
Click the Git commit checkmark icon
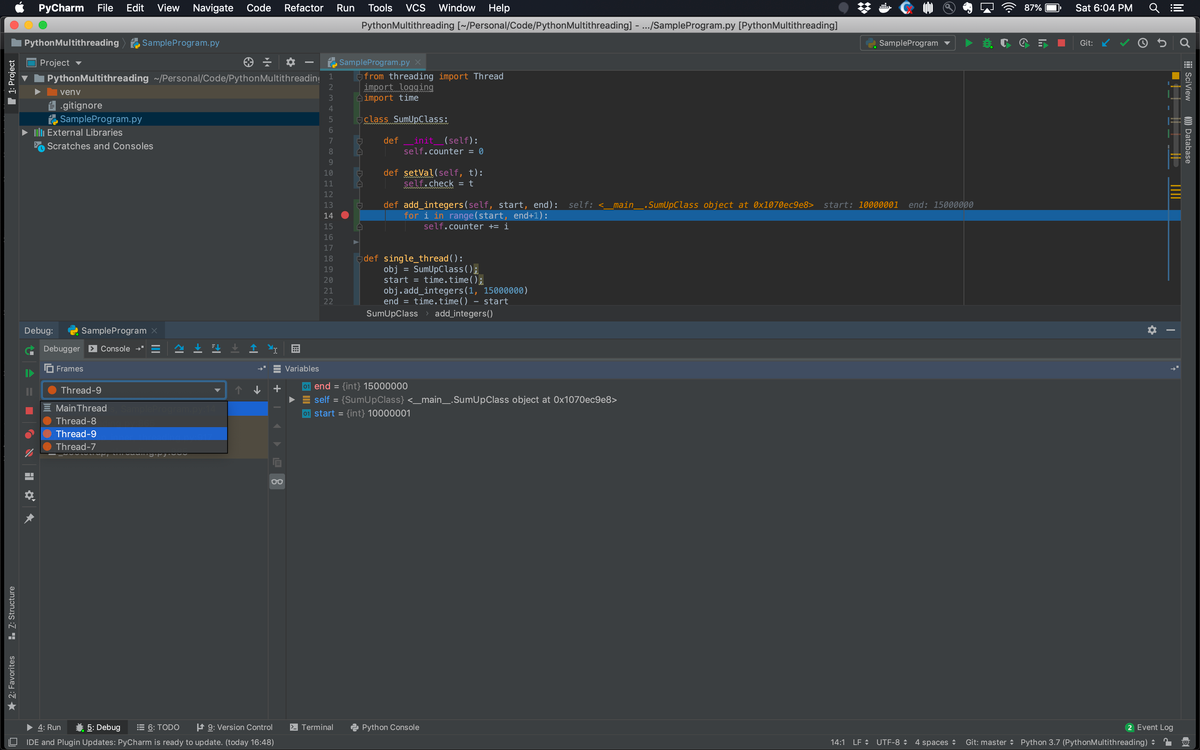coord(1124,43)
